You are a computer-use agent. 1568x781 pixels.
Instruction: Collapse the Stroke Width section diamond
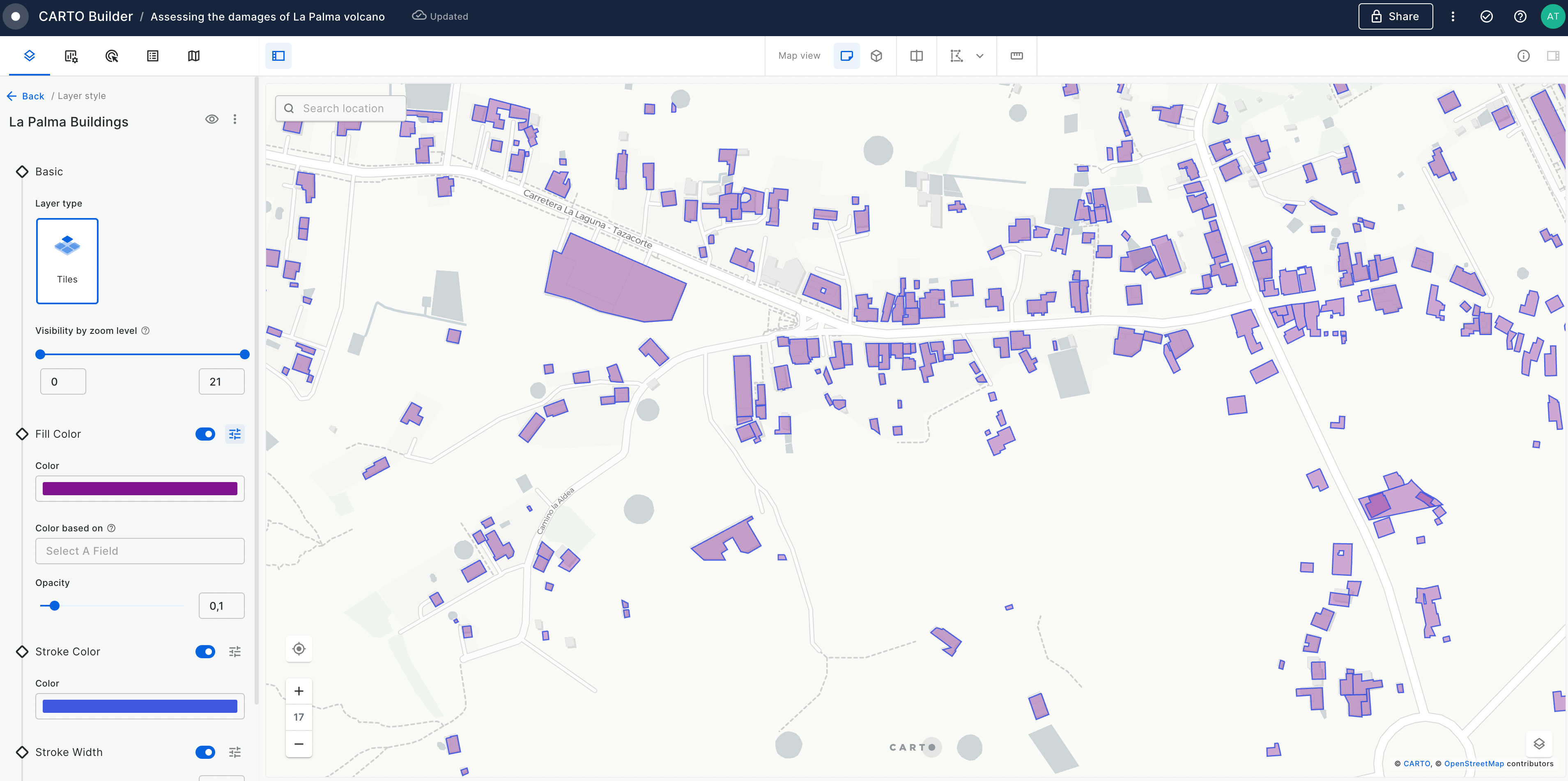22,752
